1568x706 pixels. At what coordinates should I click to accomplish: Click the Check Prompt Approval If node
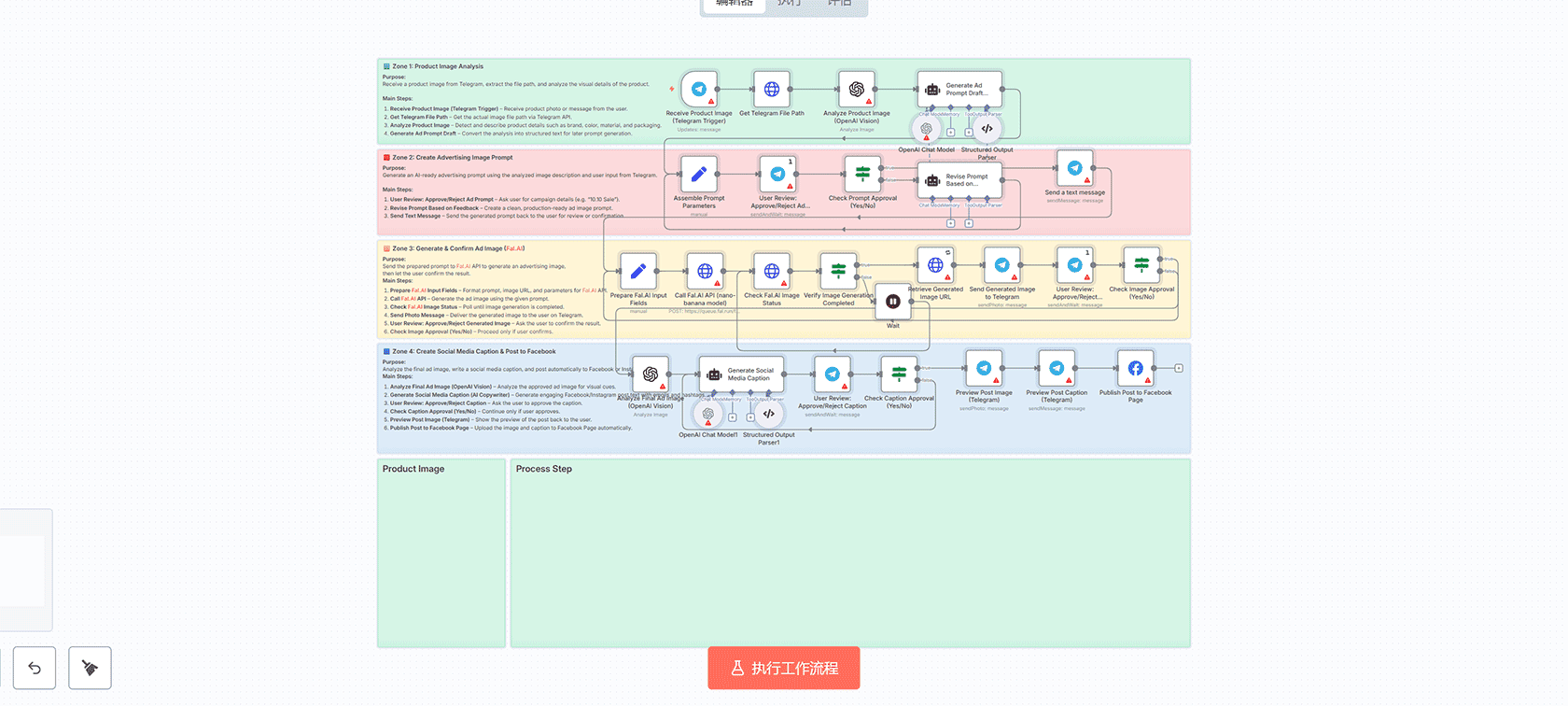(x=862, y=175)
